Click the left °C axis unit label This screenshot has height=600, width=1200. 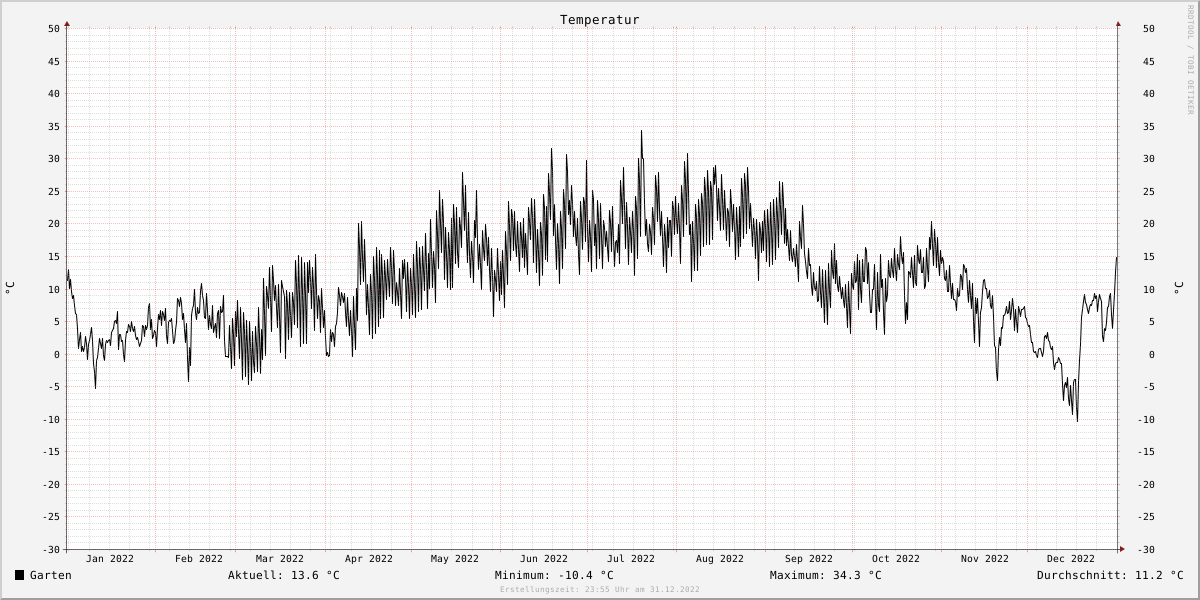click(x=10, y=287)
